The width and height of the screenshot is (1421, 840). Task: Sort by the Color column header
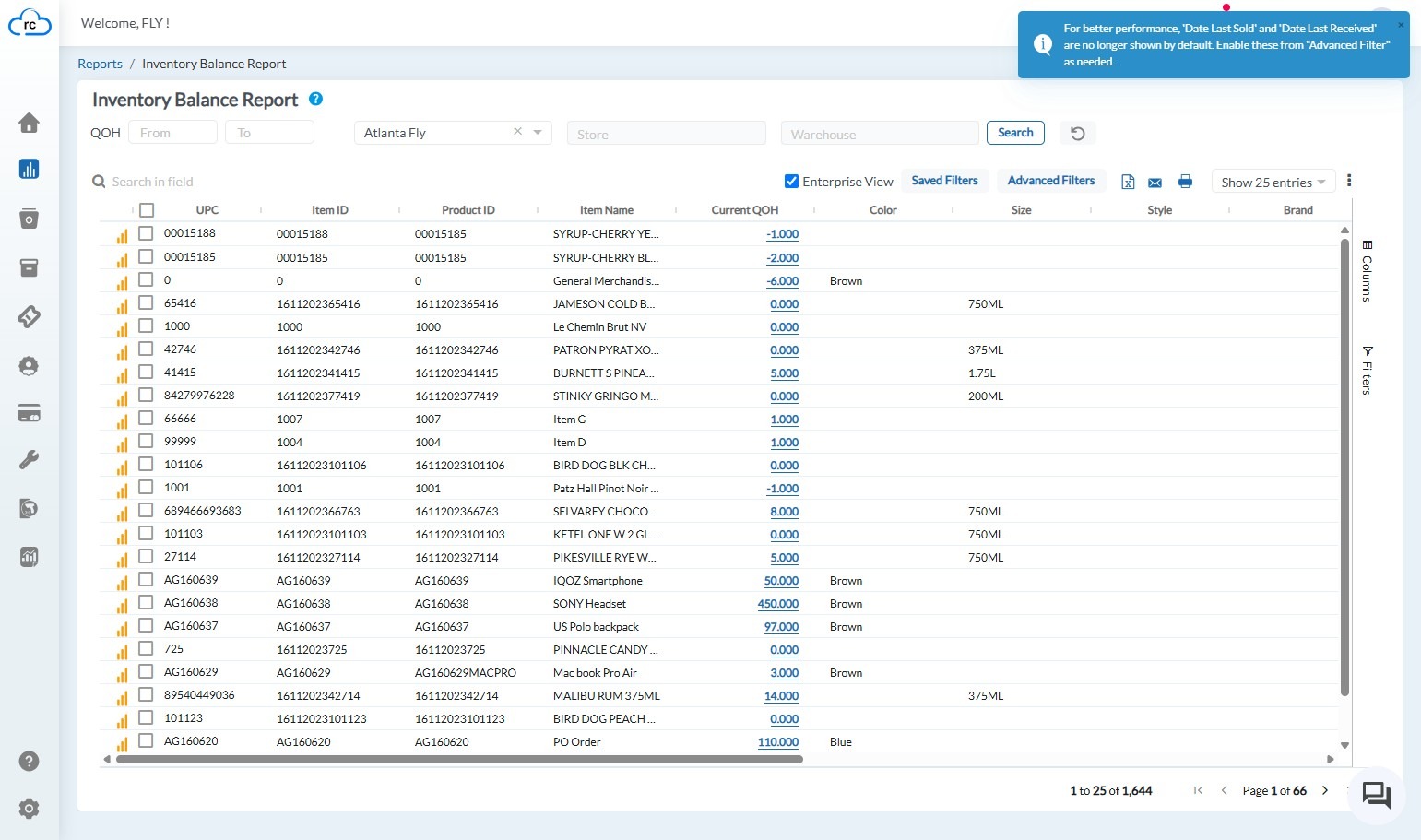pyautogui.click(x=883, y=210)
